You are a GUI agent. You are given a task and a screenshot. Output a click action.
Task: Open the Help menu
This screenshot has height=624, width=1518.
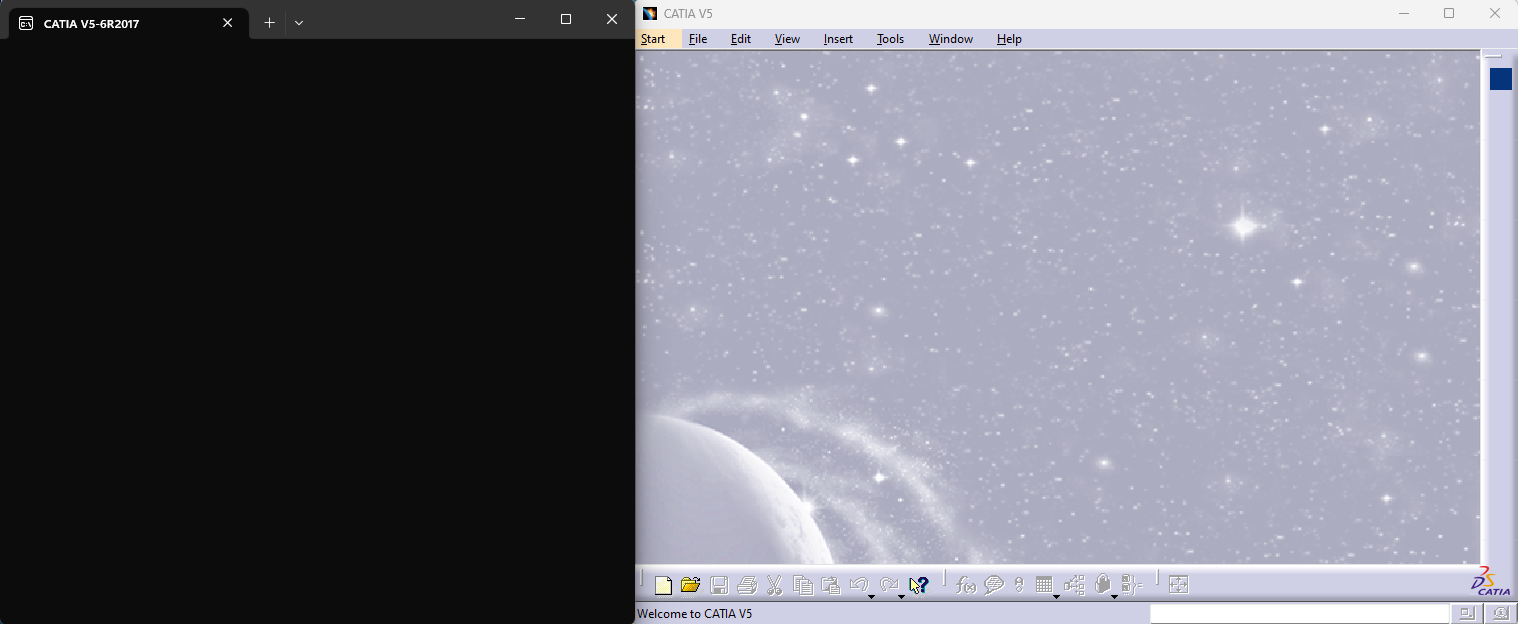pos(1009,39)
